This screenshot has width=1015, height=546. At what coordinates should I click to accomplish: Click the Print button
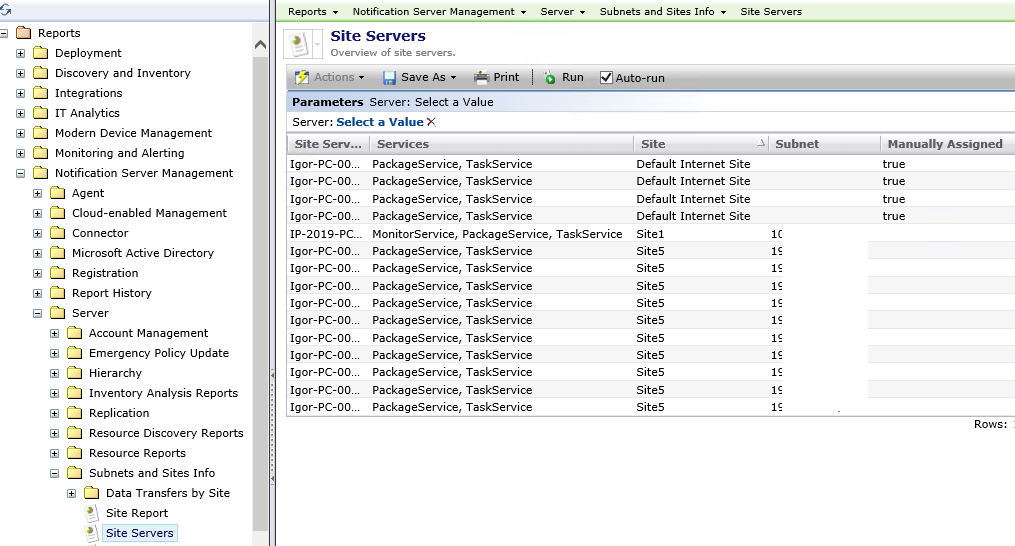[x=496, y=78]
